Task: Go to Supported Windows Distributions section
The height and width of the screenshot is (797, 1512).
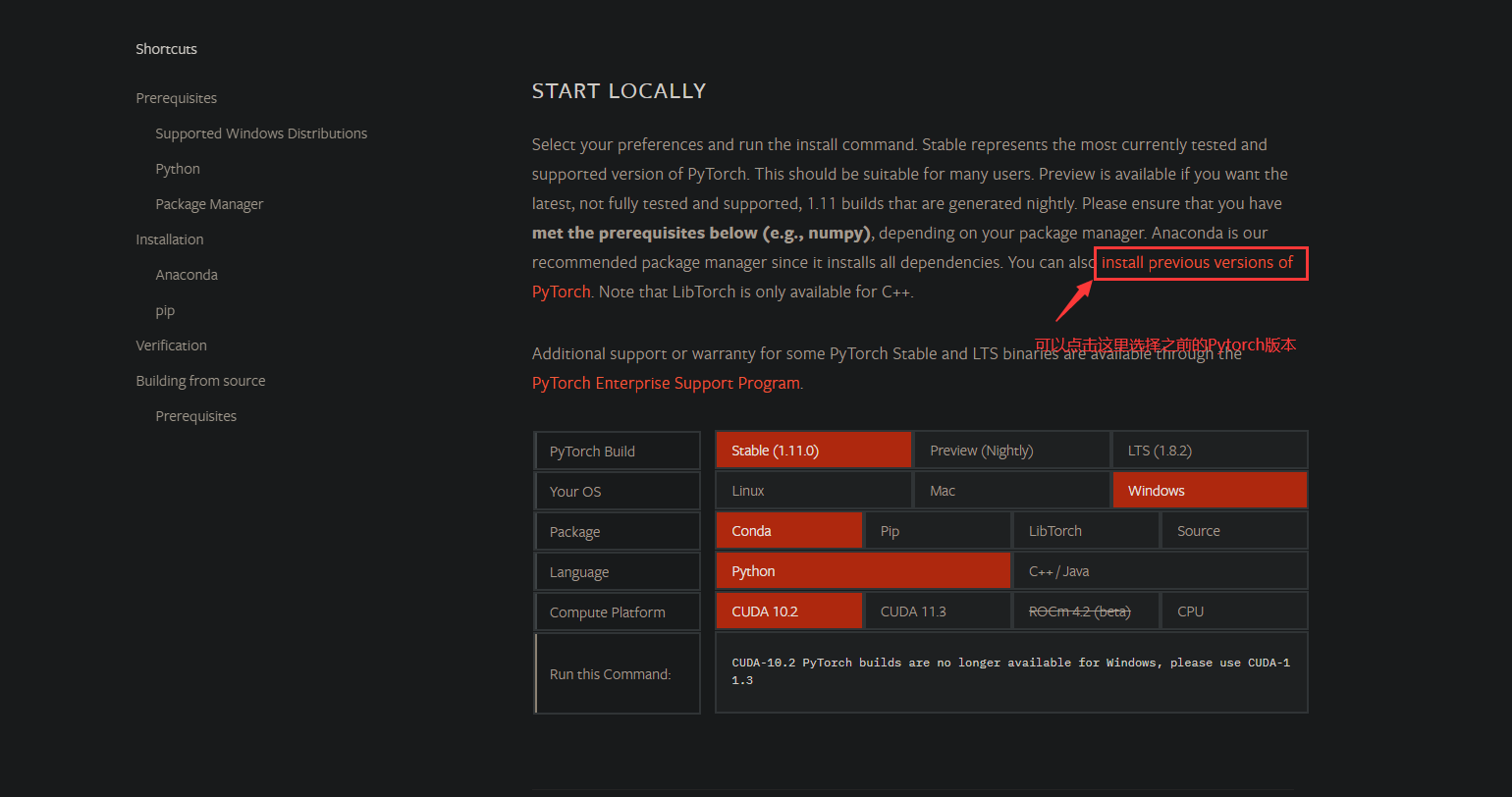Action: coord(261,133)
